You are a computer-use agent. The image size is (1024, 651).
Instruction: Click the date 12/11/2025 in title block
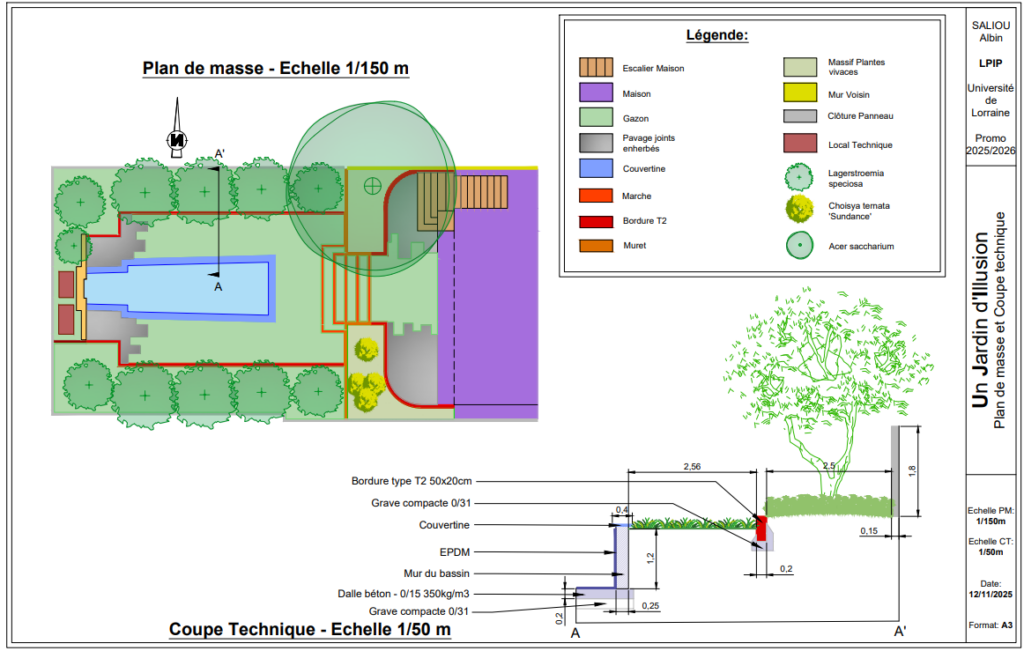991,594
